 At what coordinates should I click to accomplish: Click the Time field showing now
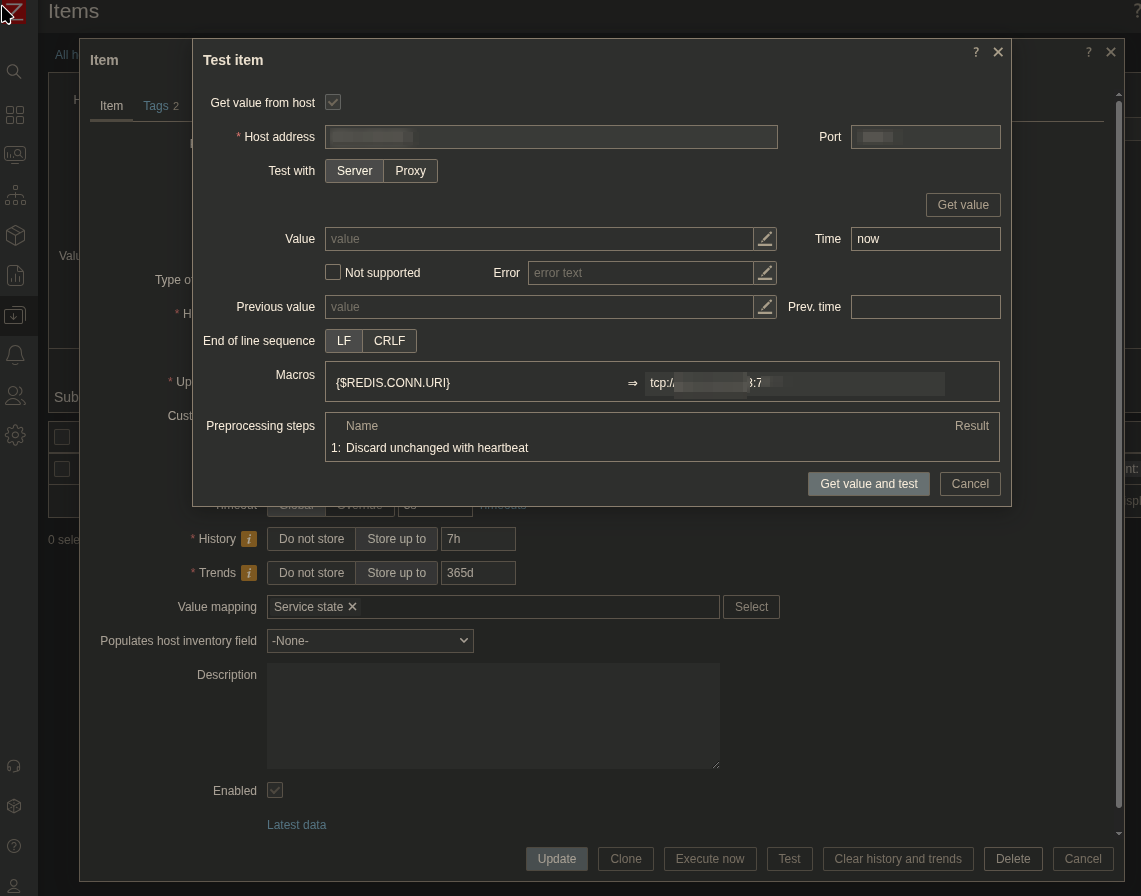tap(926, 239)
